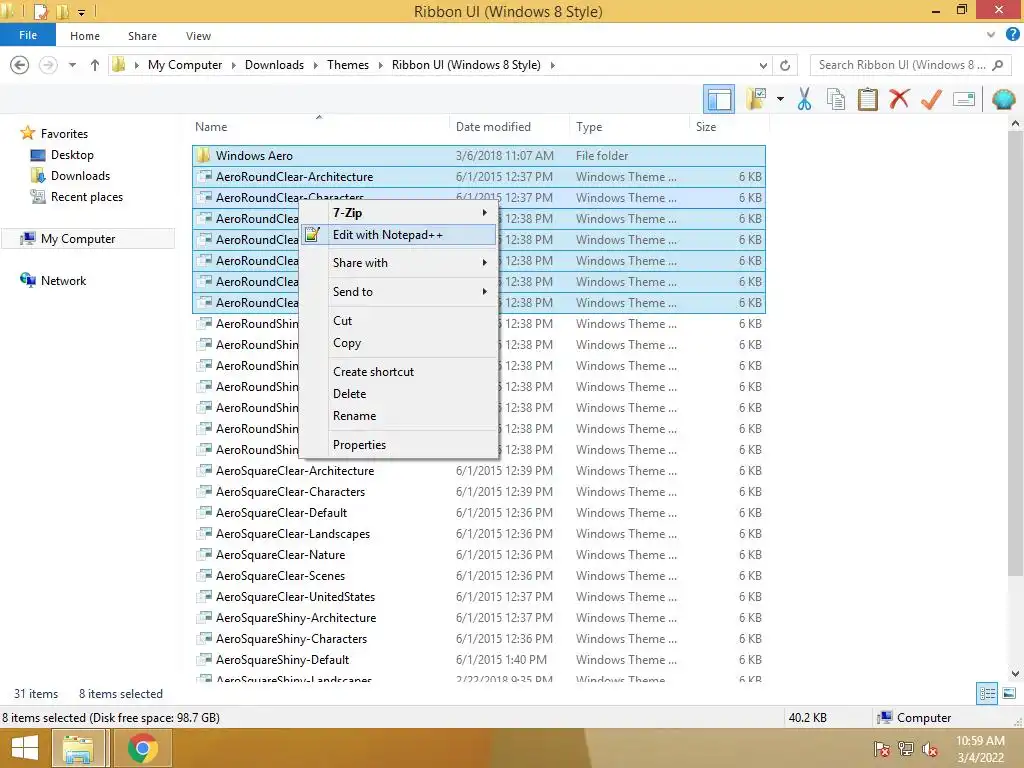
Task: Click Themes in the address breadcrumb
Action: (347, 65)
